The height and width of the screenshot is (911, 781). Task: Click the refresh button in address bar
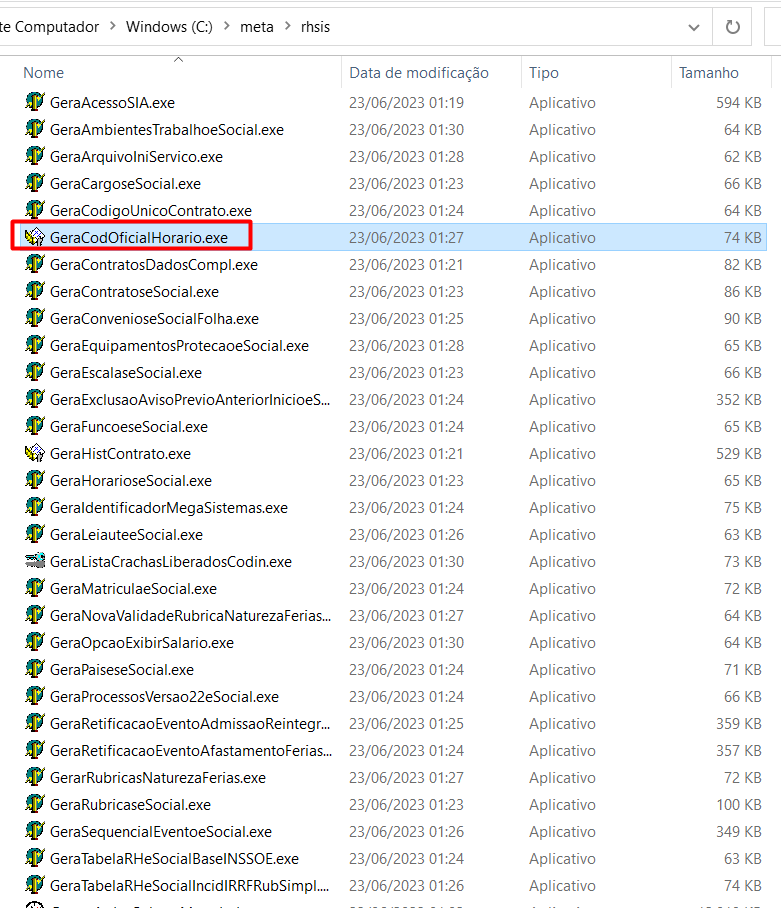(x=733, y=27)
